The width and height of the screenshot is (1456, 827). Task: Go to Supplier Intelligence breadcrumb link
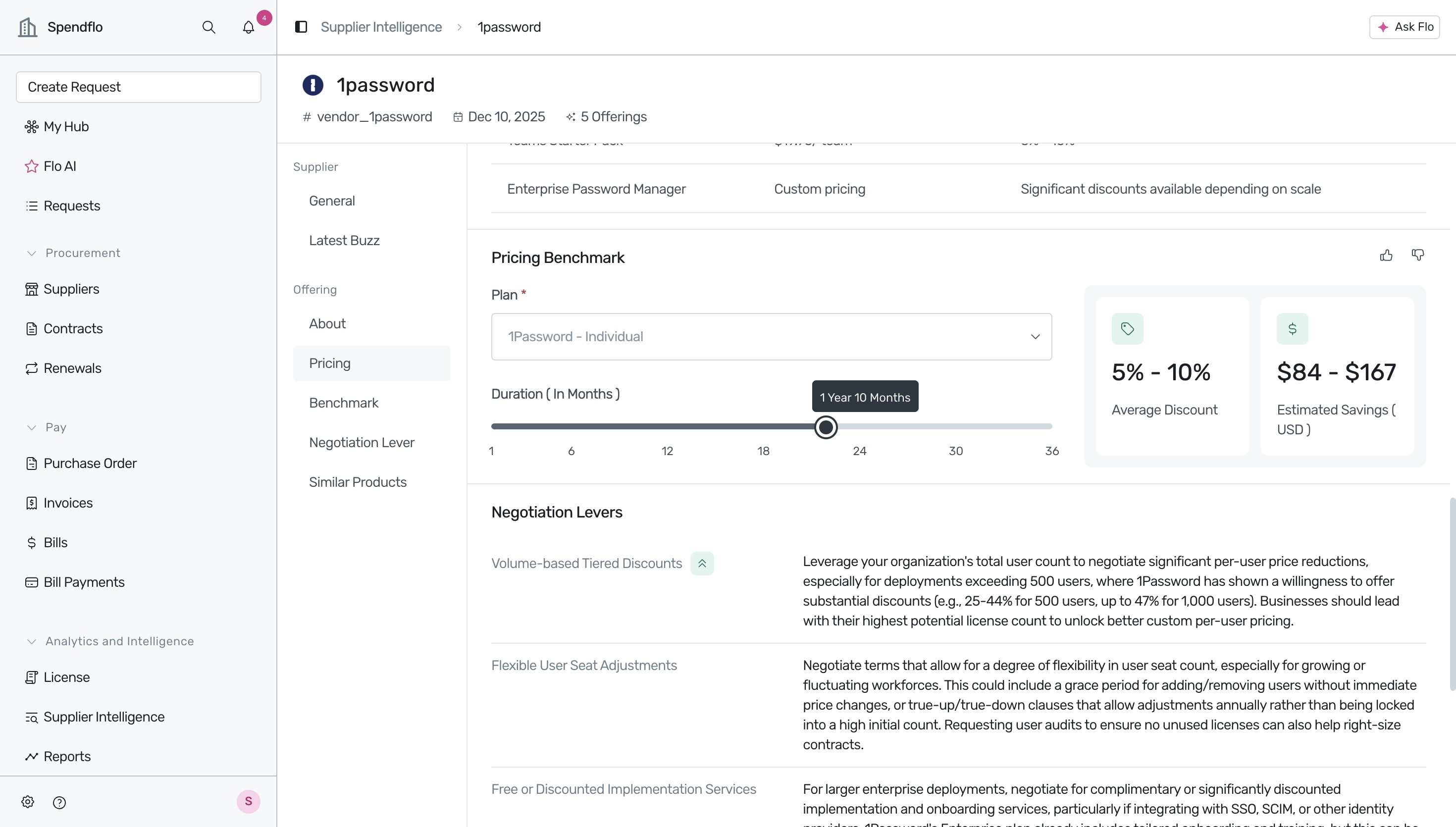tap(381, 27)
